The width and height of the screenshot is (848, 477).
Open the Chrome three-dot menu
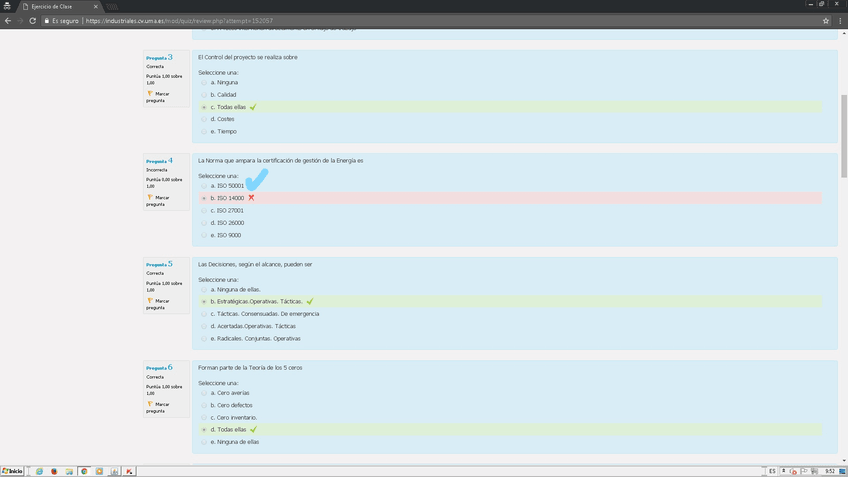[x=841, y=20]
